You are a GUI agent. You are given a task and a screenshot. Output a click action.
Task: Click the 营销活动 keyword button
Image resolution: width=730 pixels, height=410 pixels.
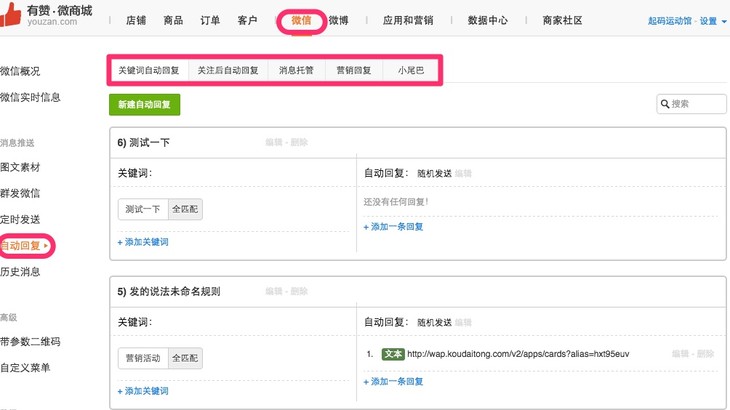142,359
